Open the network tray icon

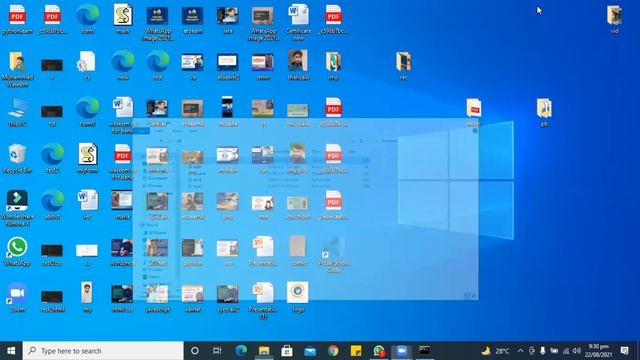[566, 351]
